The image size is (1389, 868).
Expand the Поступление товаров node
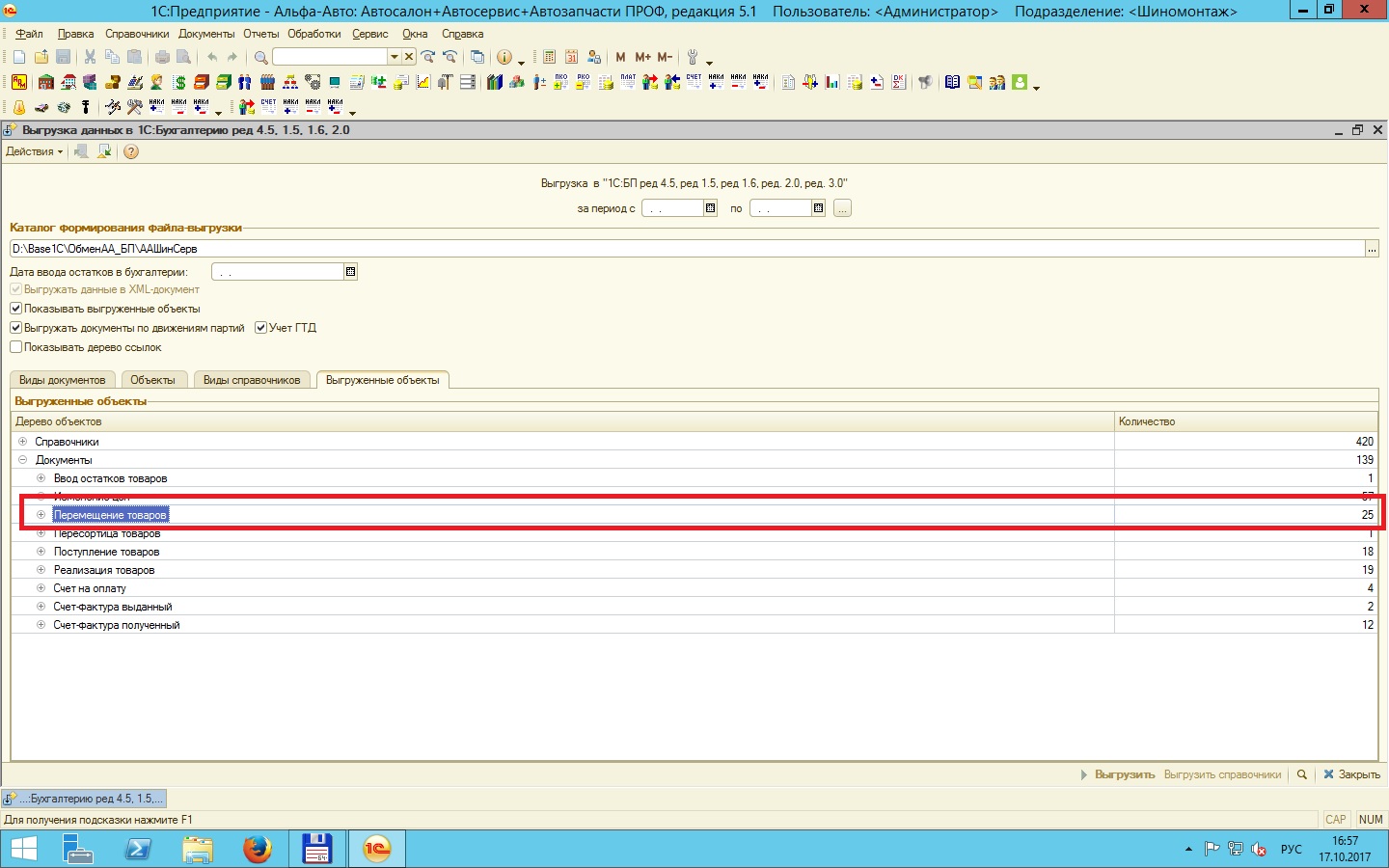tap(41, 552)
